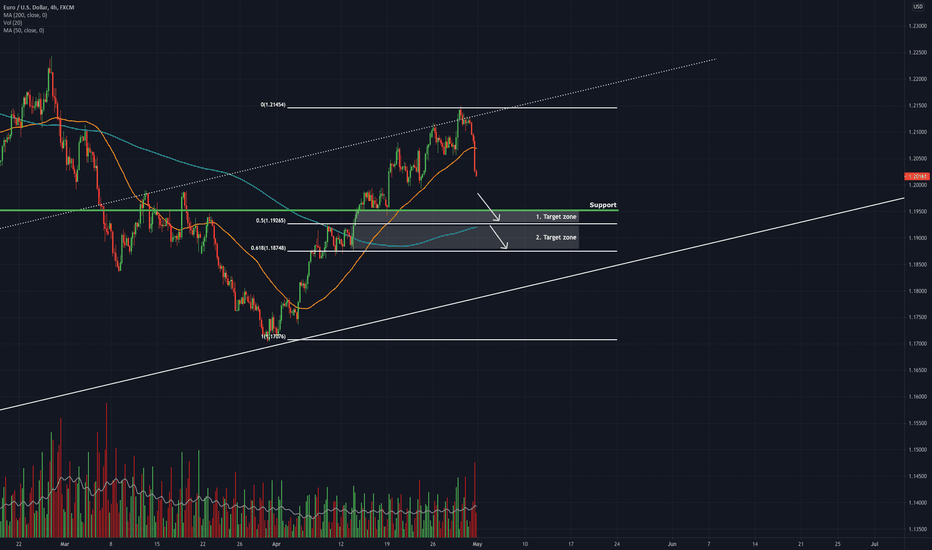Click the 1.21000 price axis label
This screenshot has height=550, width=932.
(917, 132)
